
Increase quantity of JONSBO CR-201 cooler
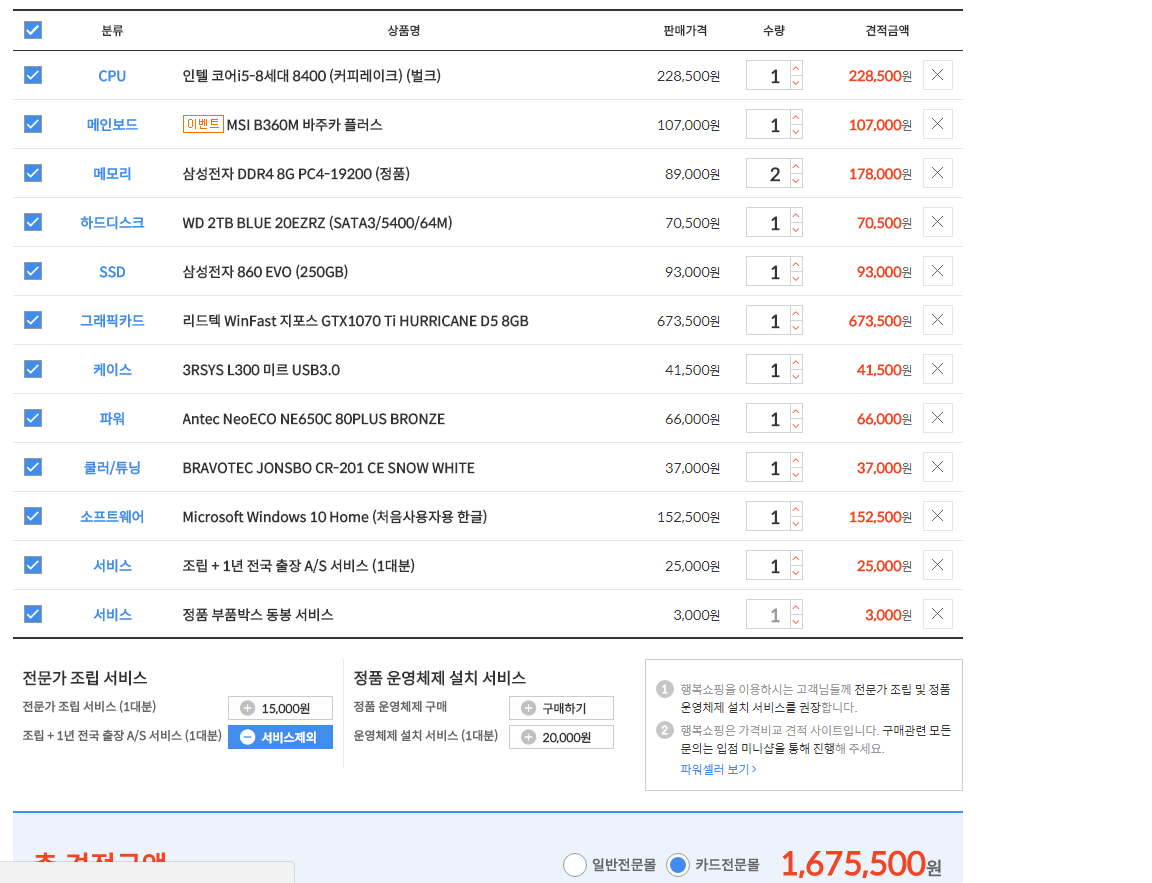[x=796, y=460]
